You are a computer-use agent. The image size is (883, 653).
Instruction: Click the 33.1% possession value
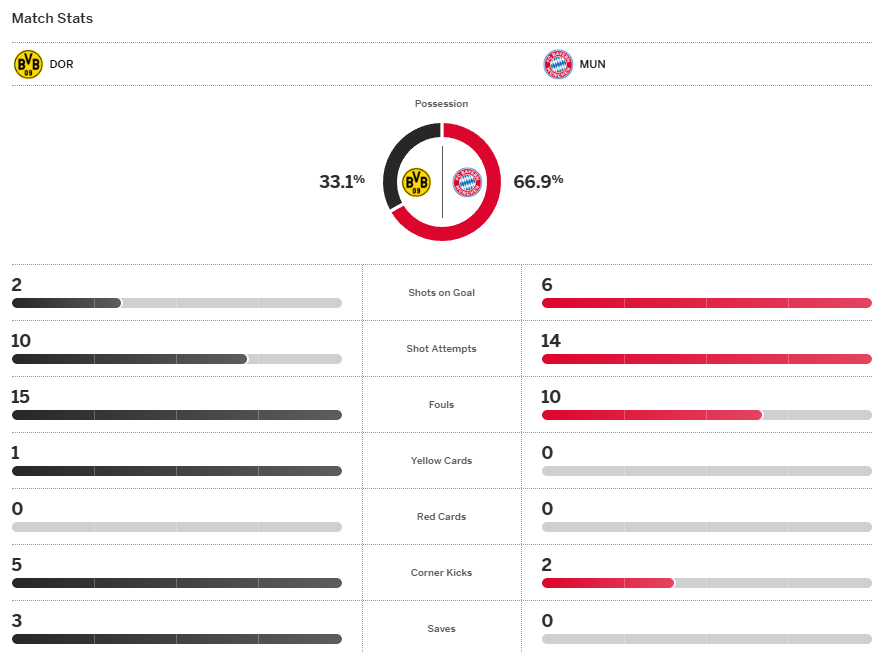coord(341,182)
